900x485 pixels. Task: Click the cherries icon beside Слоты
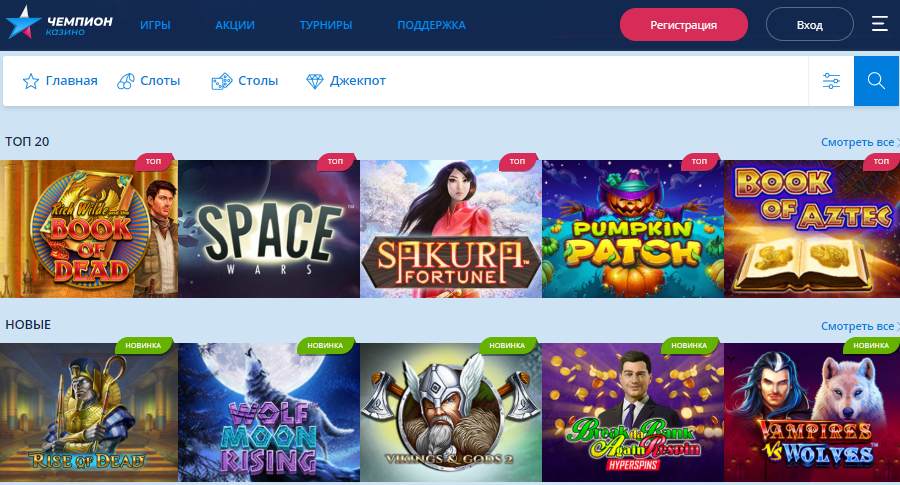[126, 81]
